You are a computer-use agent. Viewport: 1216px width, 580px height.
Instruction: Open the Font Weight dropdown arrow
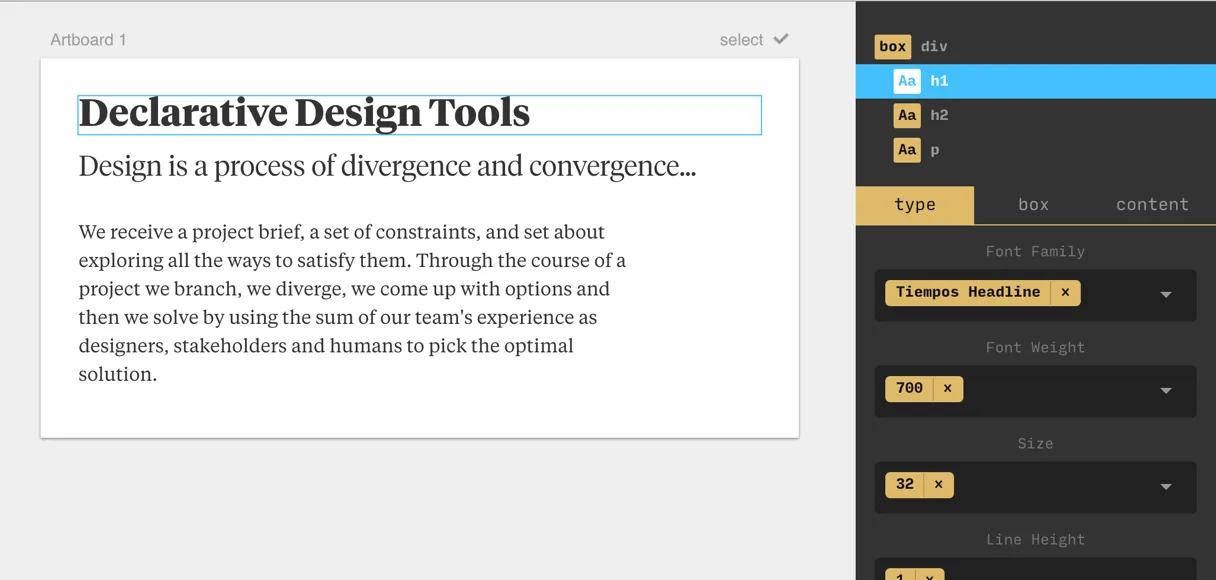click(1165, 391)
